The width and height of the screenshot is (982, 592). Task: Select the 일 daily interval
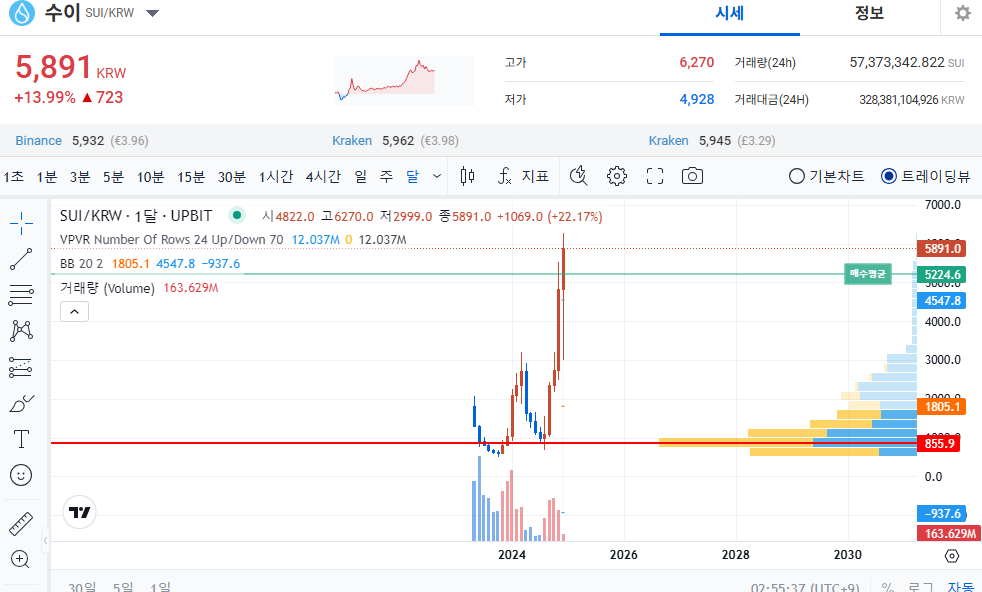click(x=361, y=177)
